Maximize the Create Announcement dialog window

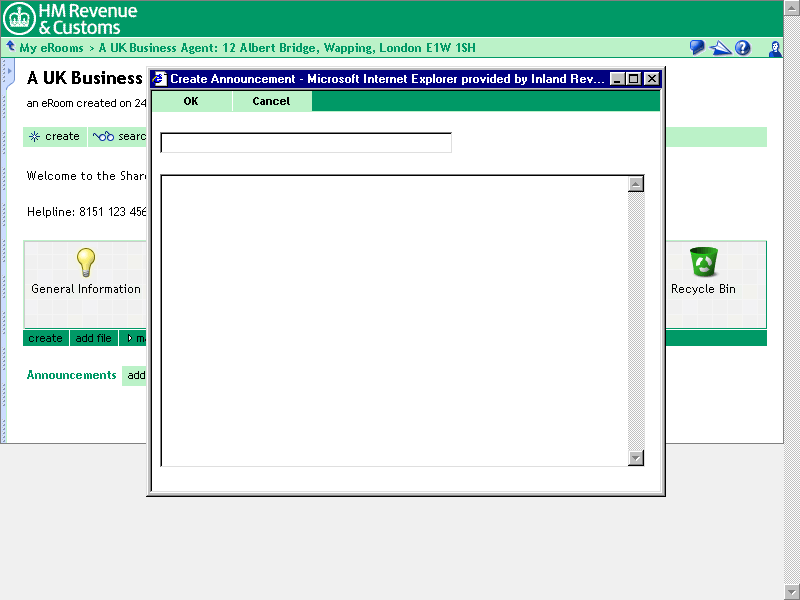point(634,79)
